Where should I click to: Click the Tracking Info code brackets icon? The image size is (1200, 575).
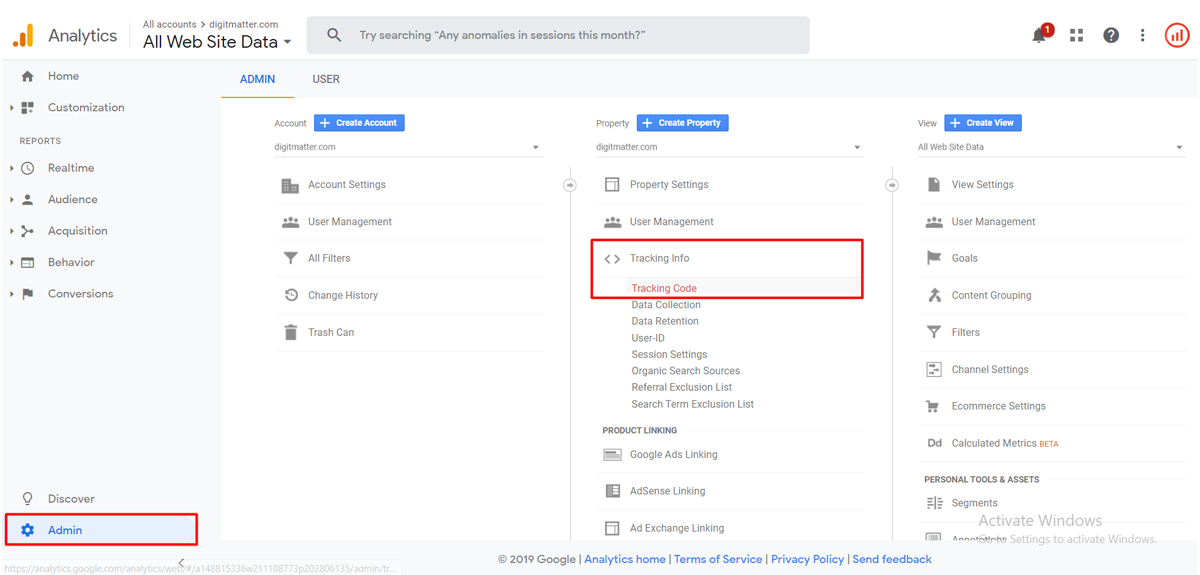tap(612, 259)
